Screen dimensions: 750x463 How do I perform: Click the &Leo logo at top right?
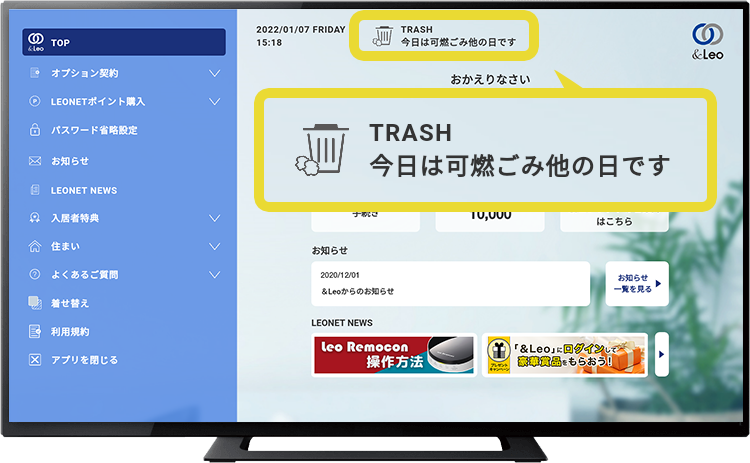pos(707,41)
